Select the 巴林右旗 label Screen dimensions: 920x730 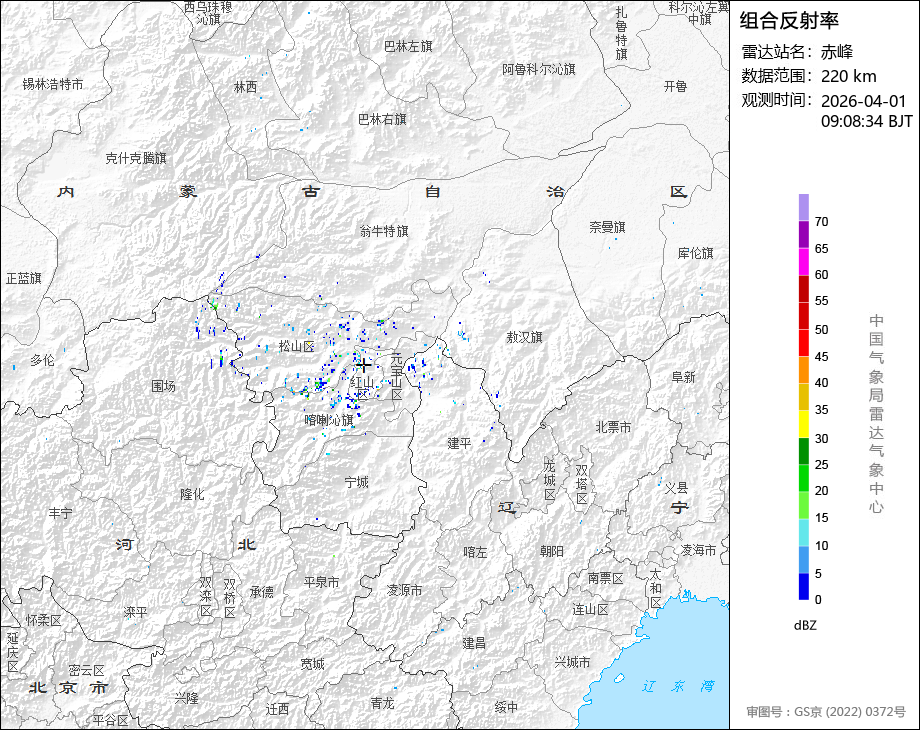tap(383, 120)
